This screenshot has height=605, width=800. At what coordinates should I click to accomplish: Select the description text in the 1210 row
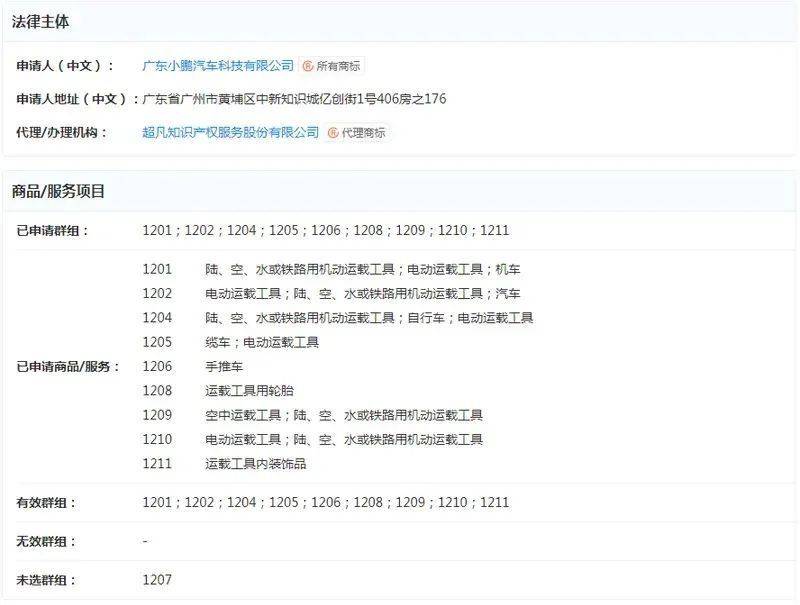coord(344,439)
